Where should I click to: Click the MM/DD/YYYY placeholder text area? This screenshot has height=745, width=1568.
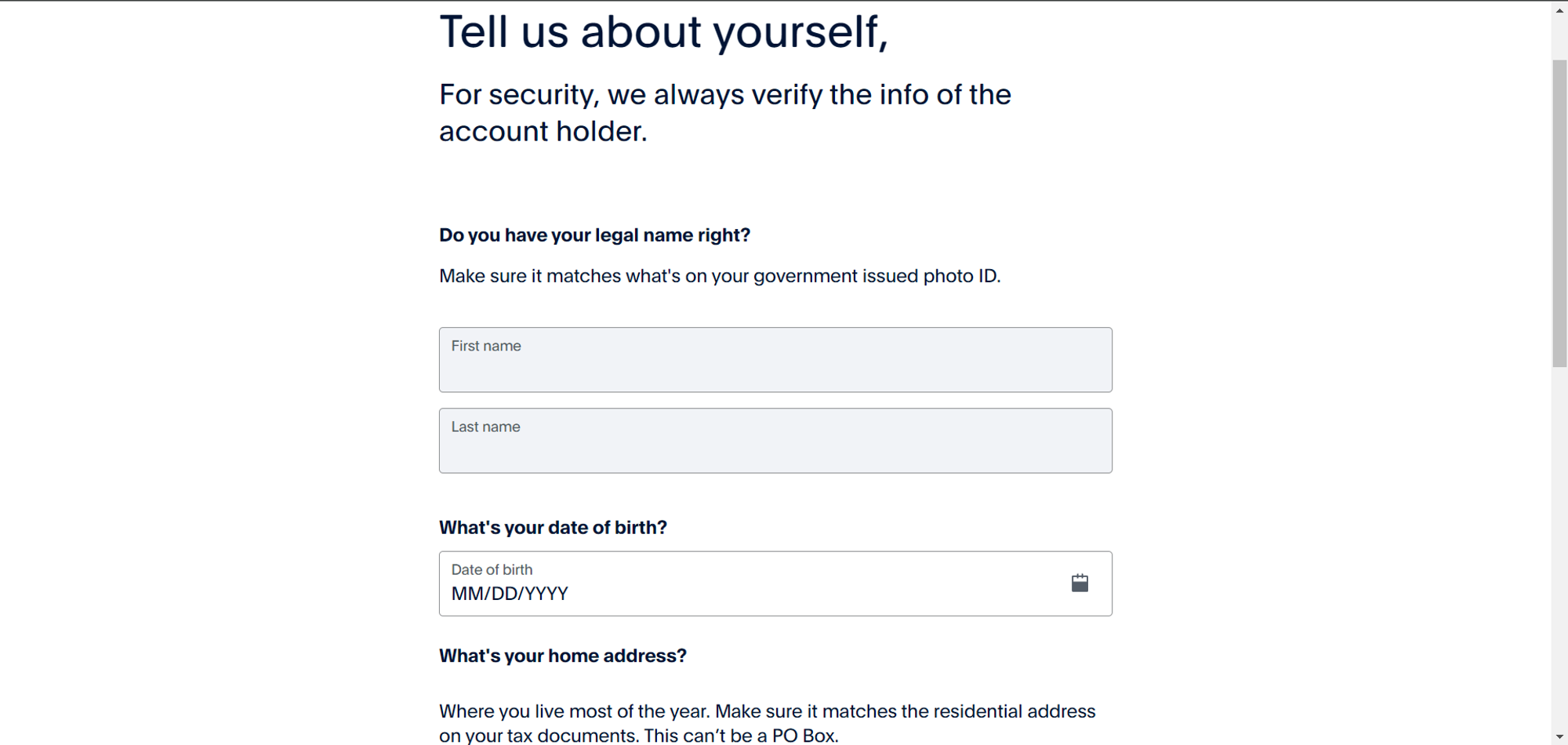[510, 594]
